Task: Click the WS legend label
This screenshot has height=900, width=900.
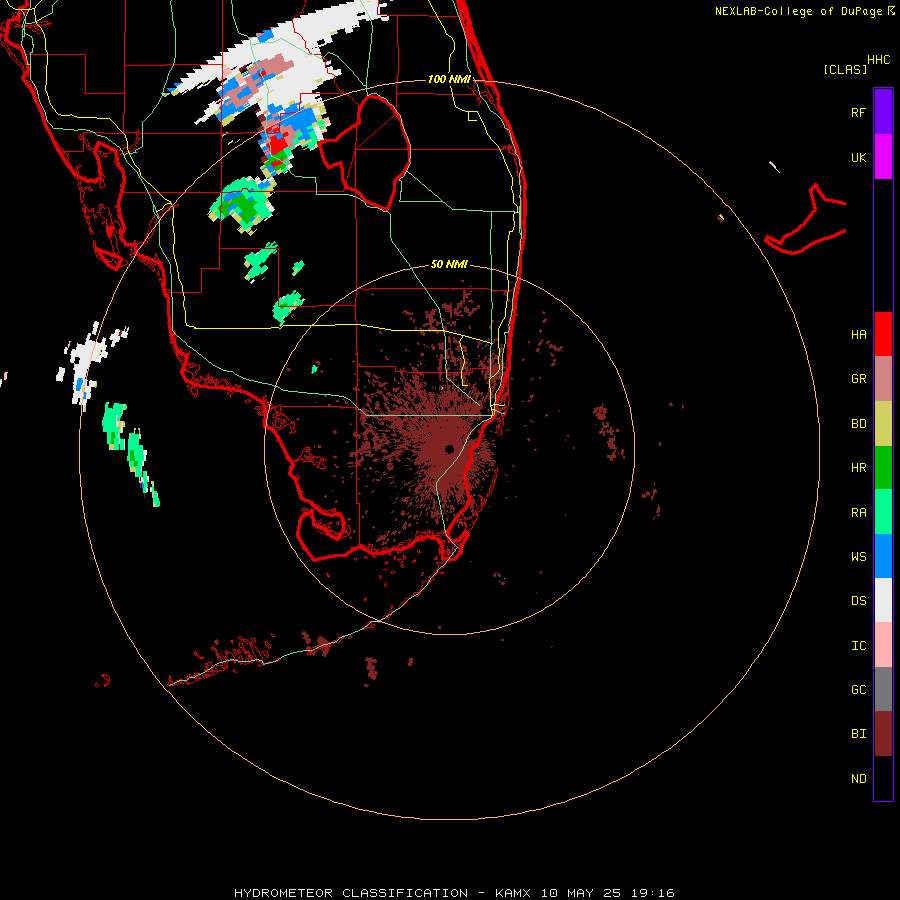Action: [858, 556]
